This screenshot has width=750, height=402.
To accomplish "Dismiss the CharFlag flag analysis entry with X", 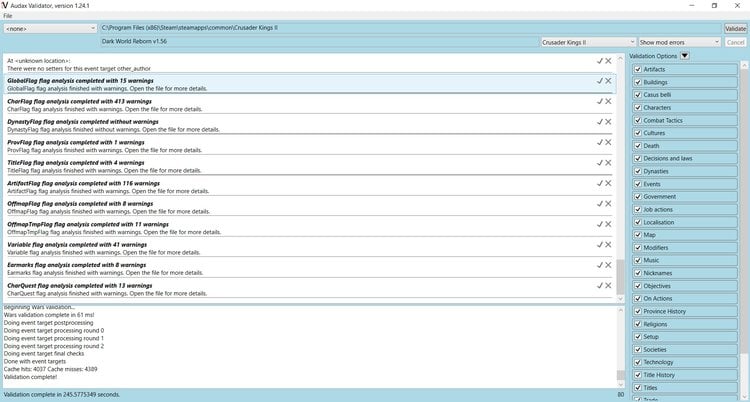I will tap(608, 101).
